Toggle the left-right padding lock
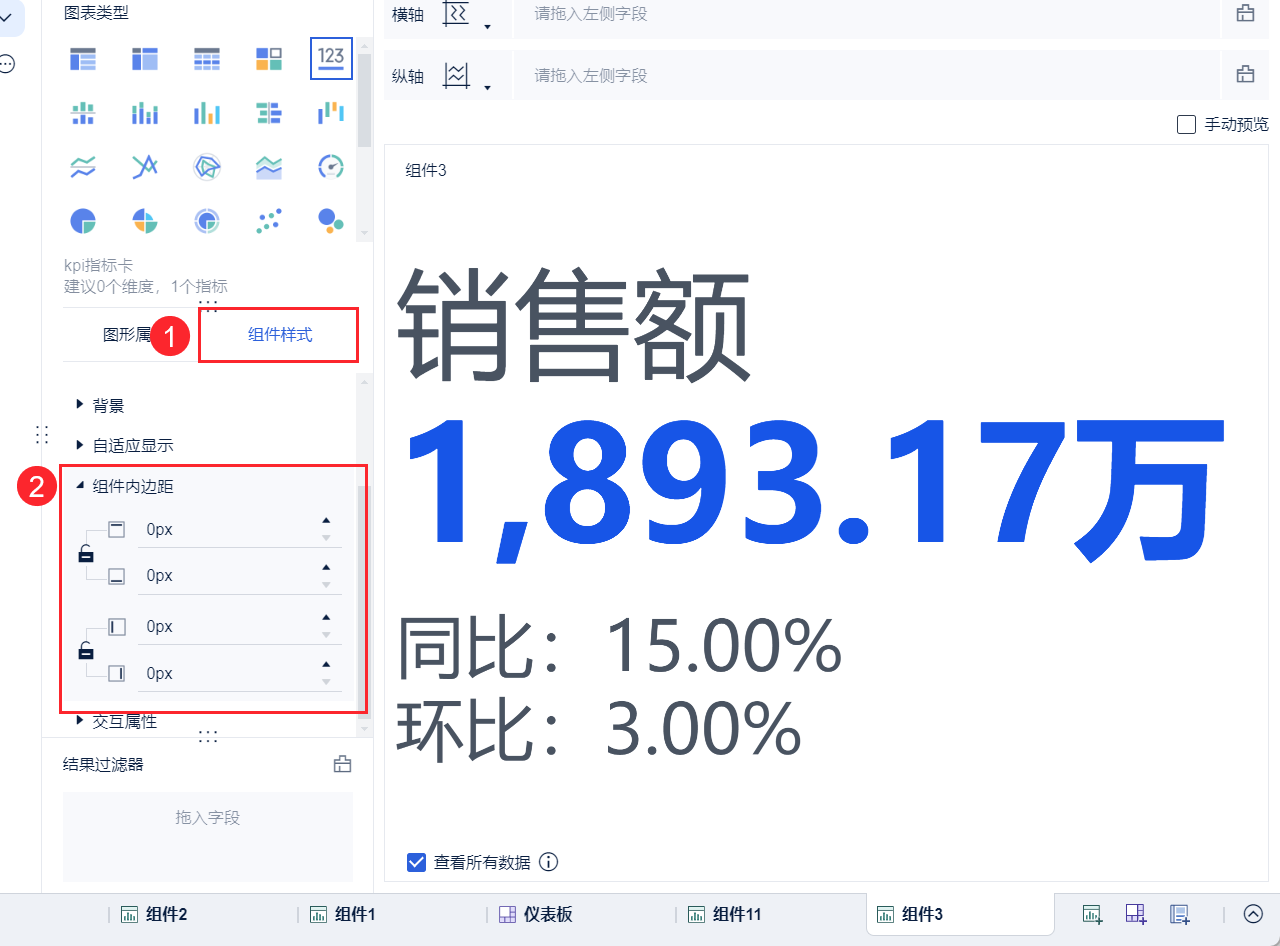The width and height of the screenshot is (1280, 946). (x=86, y=650)
